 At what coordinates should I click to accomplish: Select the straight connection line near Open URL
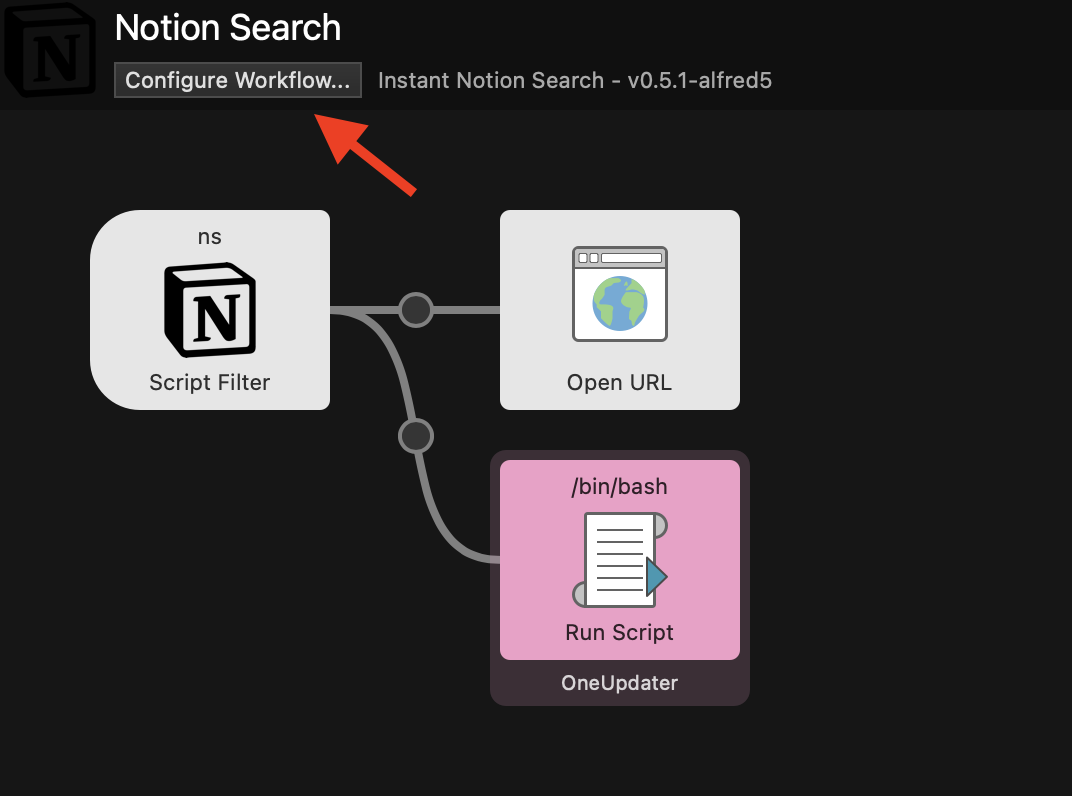click(x=466, y=310)
